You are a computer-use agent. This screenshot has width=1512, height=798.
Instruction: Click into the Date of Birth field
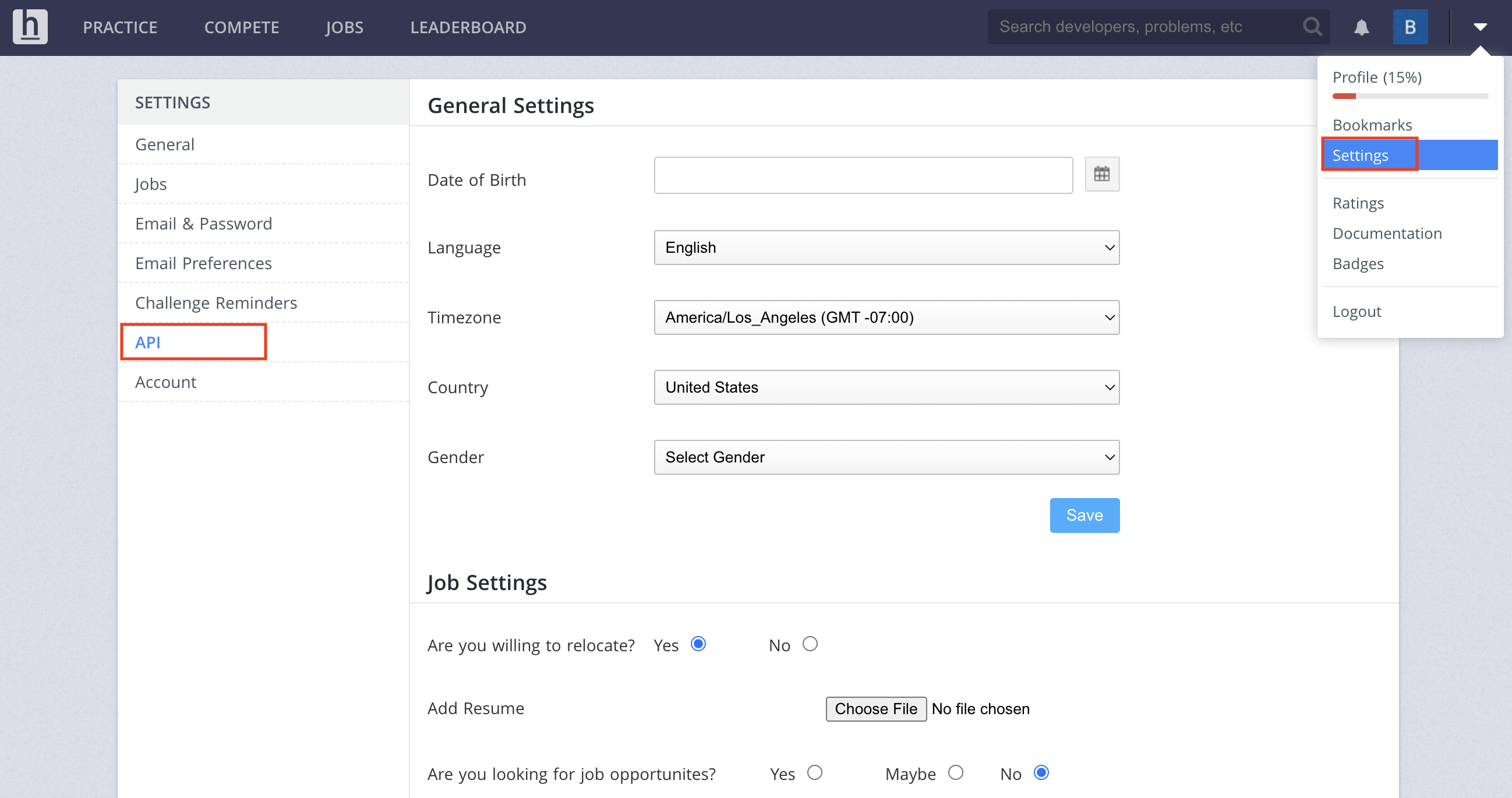point(863,175)
